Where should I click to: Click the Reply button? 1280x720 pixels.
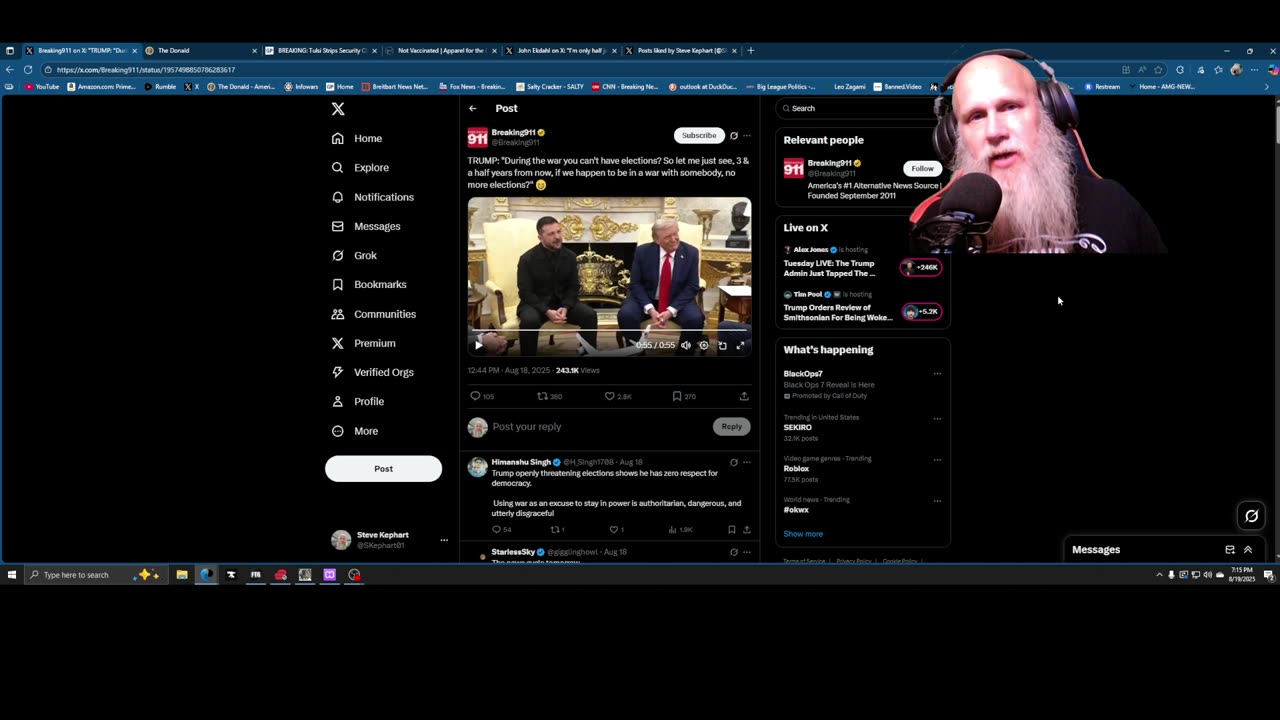[x=732, y=427]
